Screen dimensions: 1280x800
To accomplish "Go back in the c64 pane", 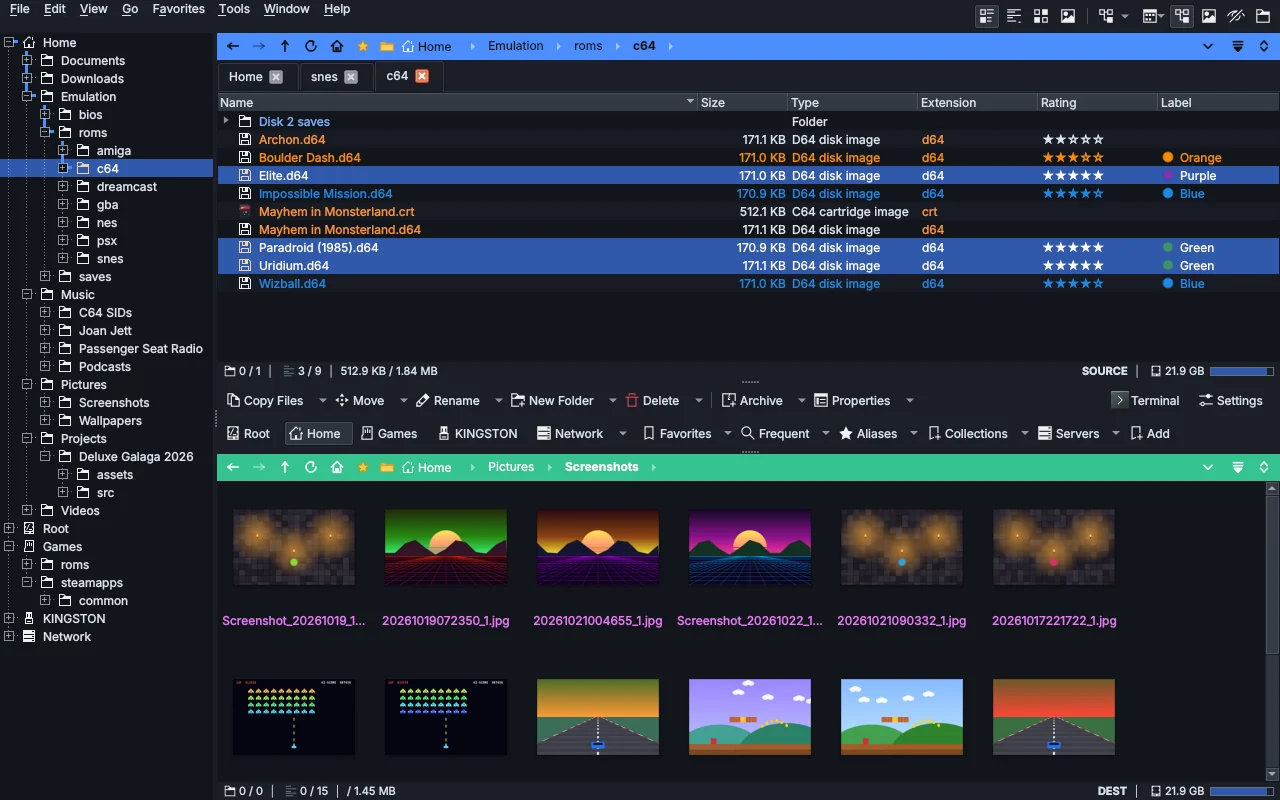I will coord(233,46).
